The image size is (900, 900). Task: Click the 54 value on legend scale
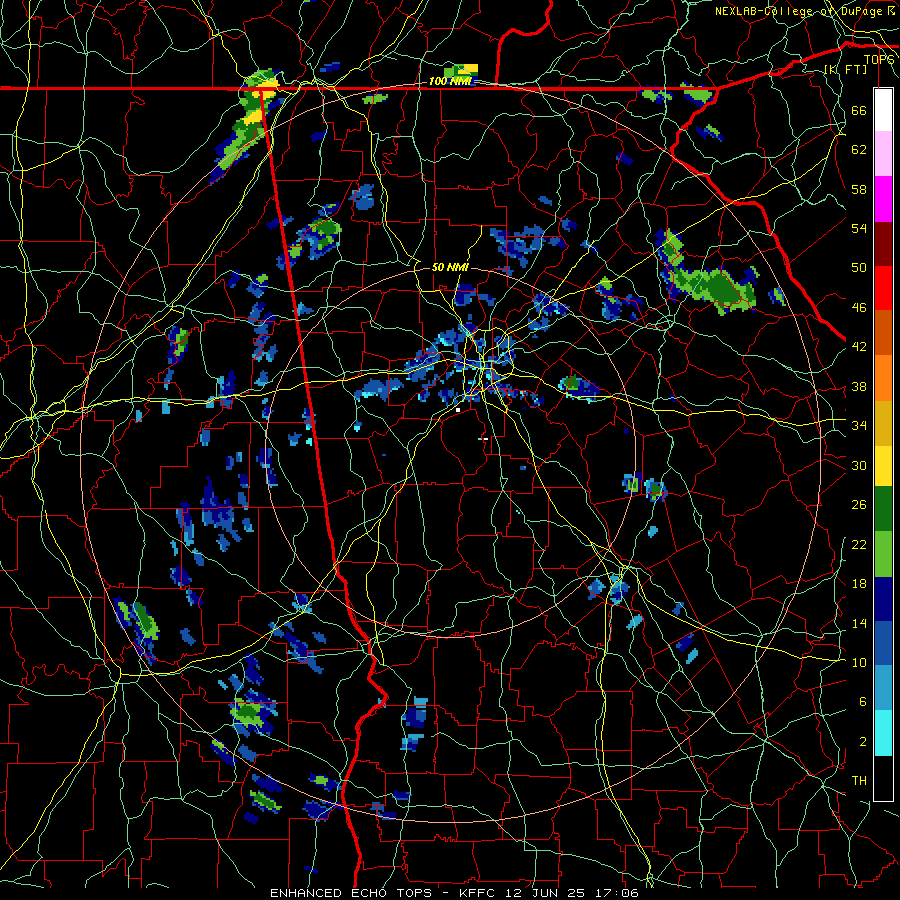(859, 228)
